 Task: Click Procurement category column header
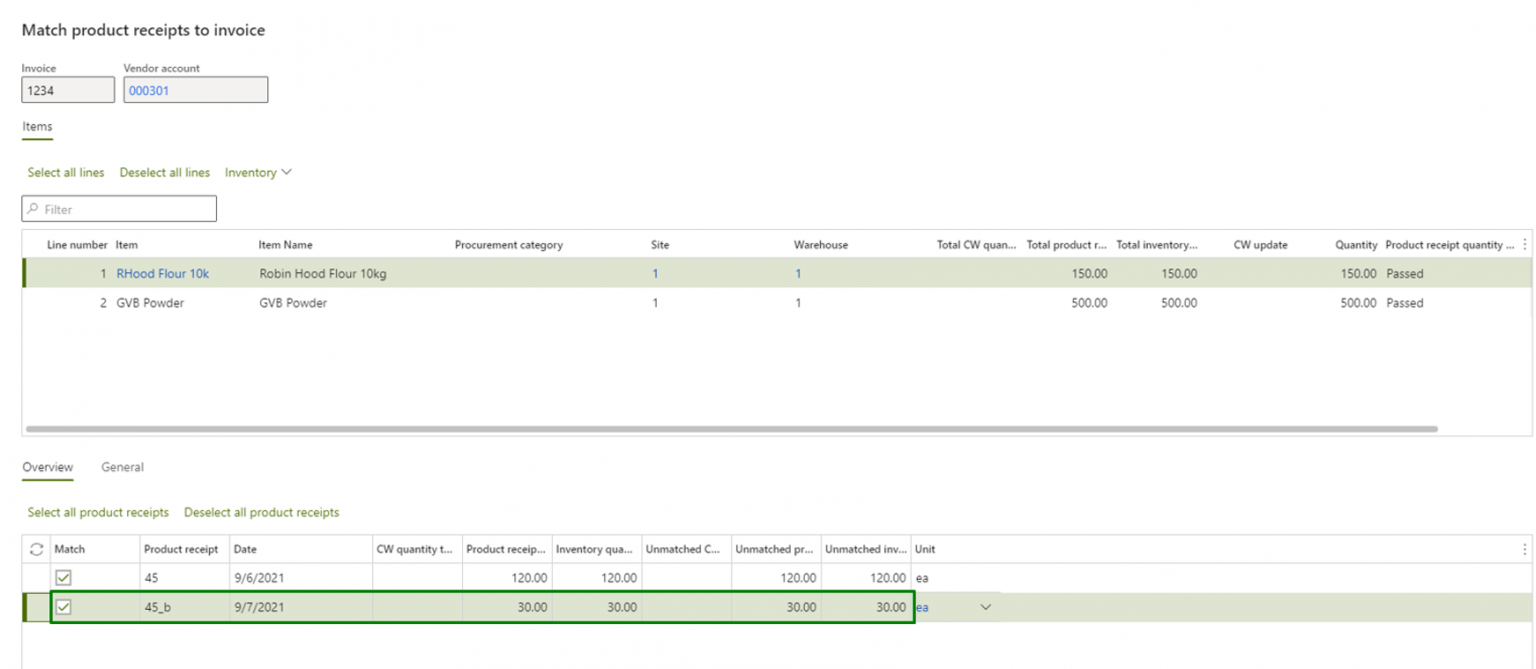point(509,245)
